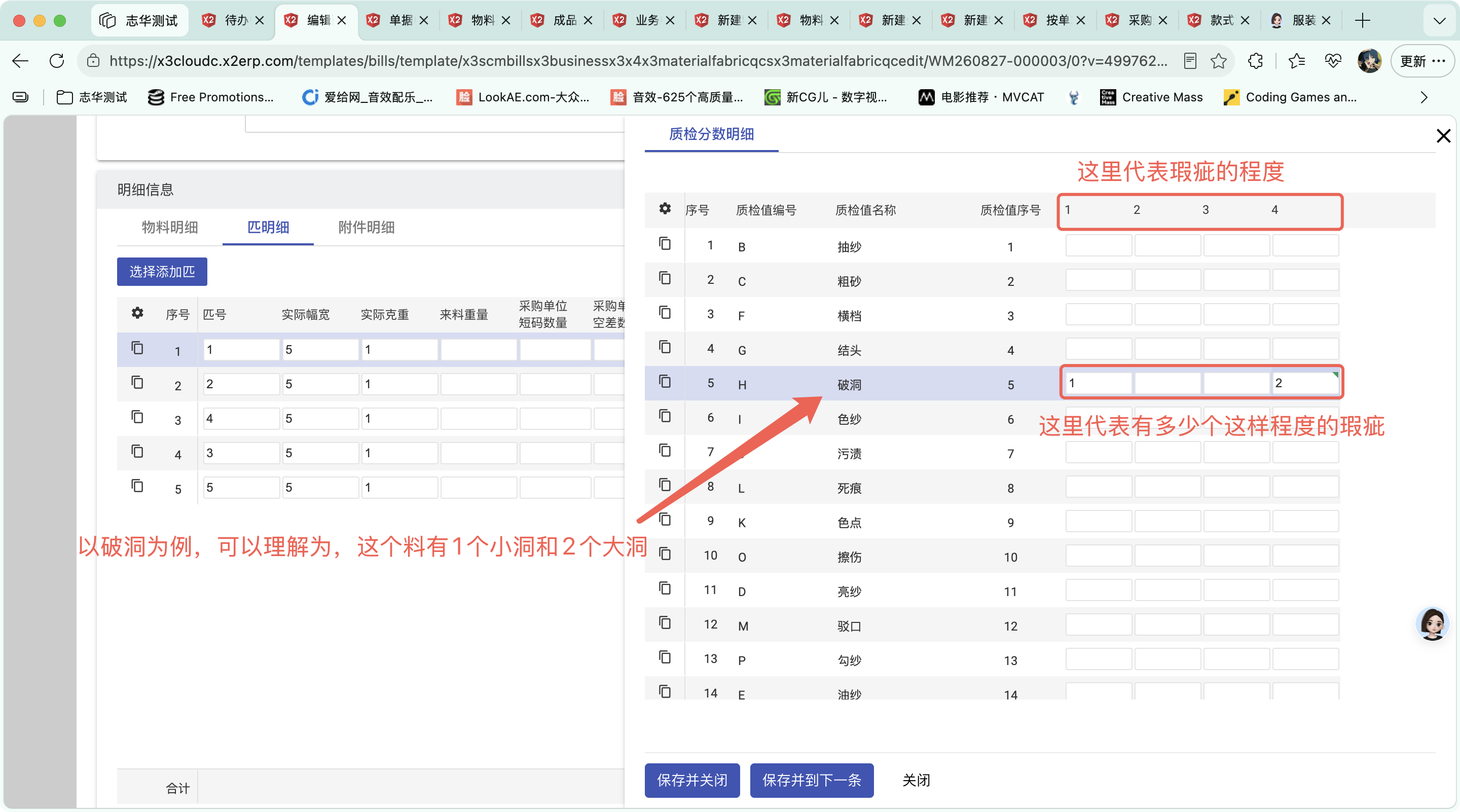Click the 保存并关闭 button
This screenshot has width=1460, height=812.
coord(692,780)
